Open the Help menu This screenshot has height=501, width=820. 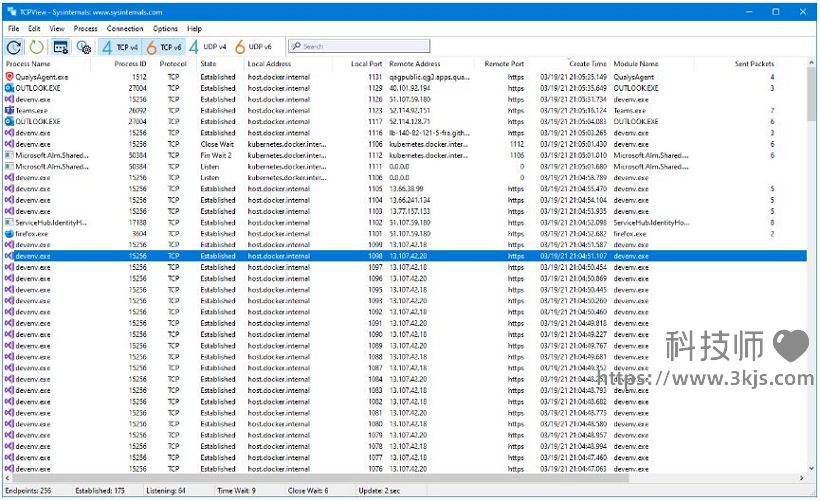[x=194, y=29]
